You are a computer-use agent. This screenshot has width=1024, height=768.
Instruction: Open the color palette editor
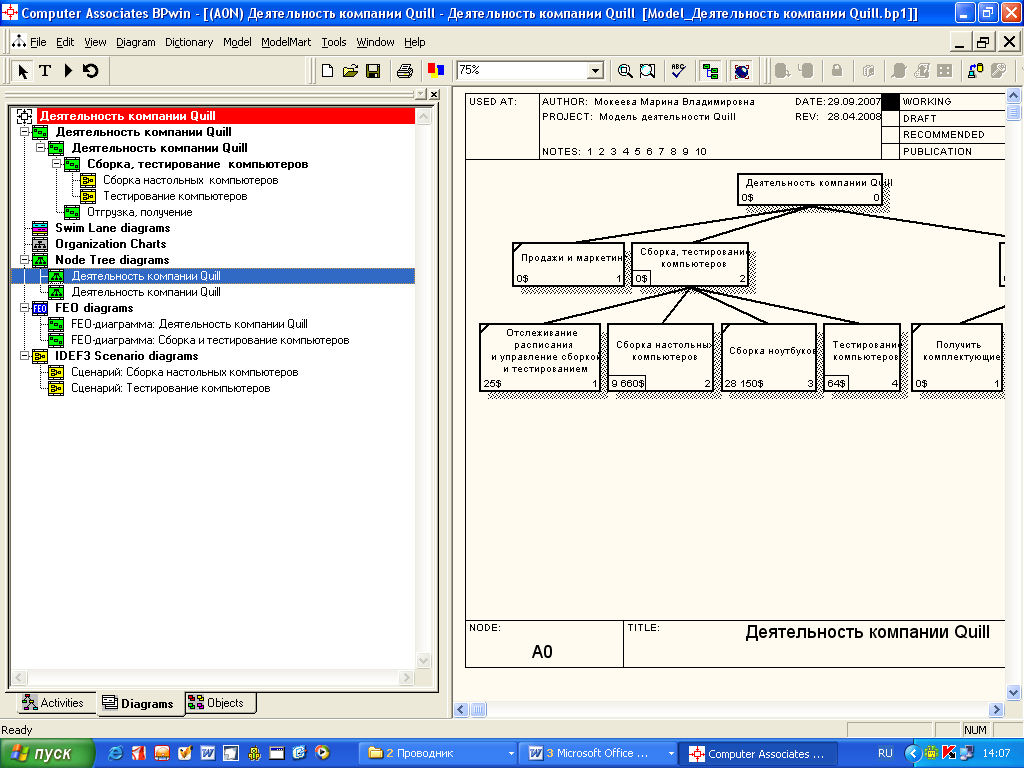436,71
